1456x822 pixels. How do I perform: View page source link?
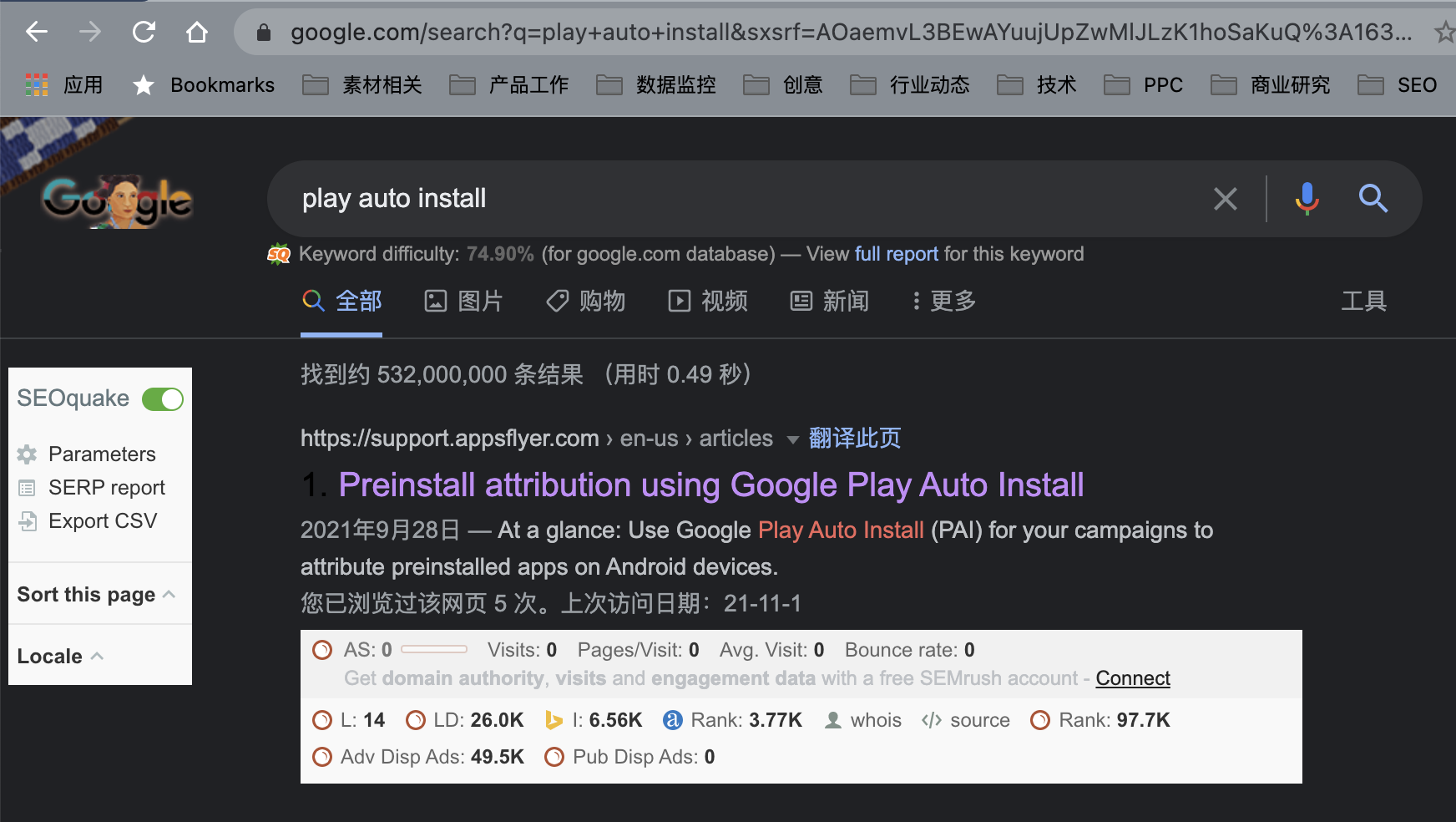[x=966, y=720]
